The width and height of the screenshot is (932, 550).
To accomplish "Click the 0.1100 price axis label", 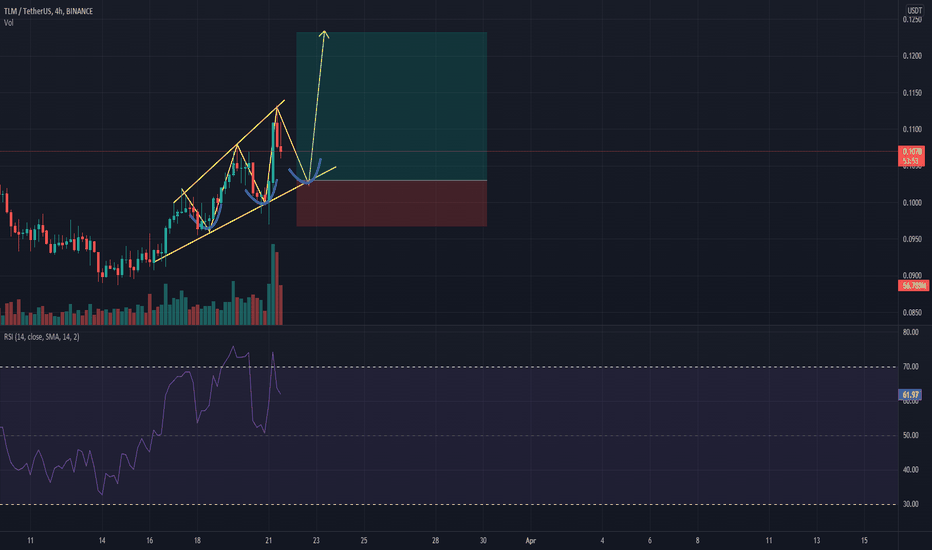I will click(912, 129).
